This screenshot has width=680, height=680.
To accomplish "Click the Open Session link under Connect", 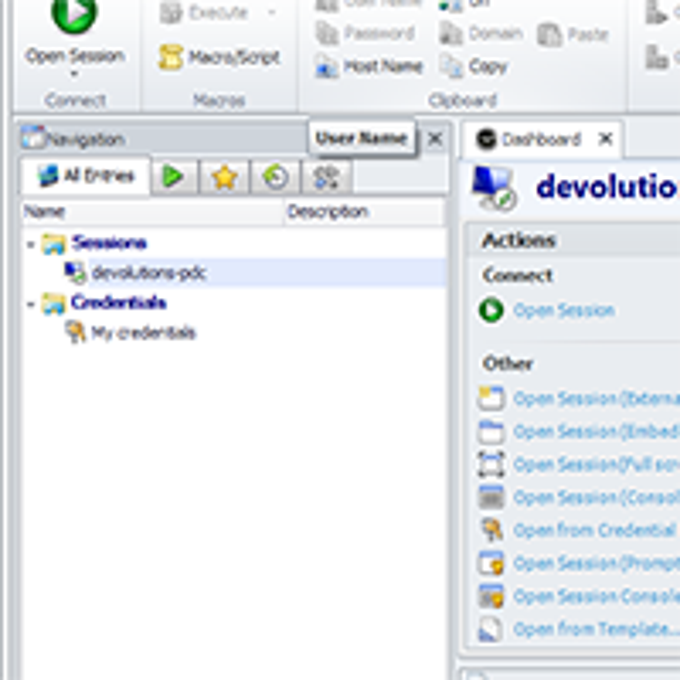I will (x=564, y=311).
